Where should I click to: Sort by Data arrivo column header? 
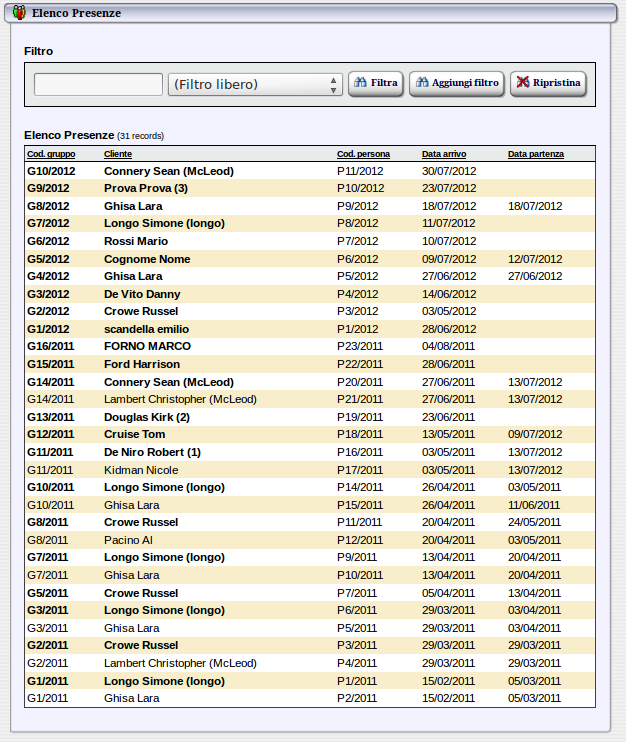pyautogui.click(x=443, y=154)
